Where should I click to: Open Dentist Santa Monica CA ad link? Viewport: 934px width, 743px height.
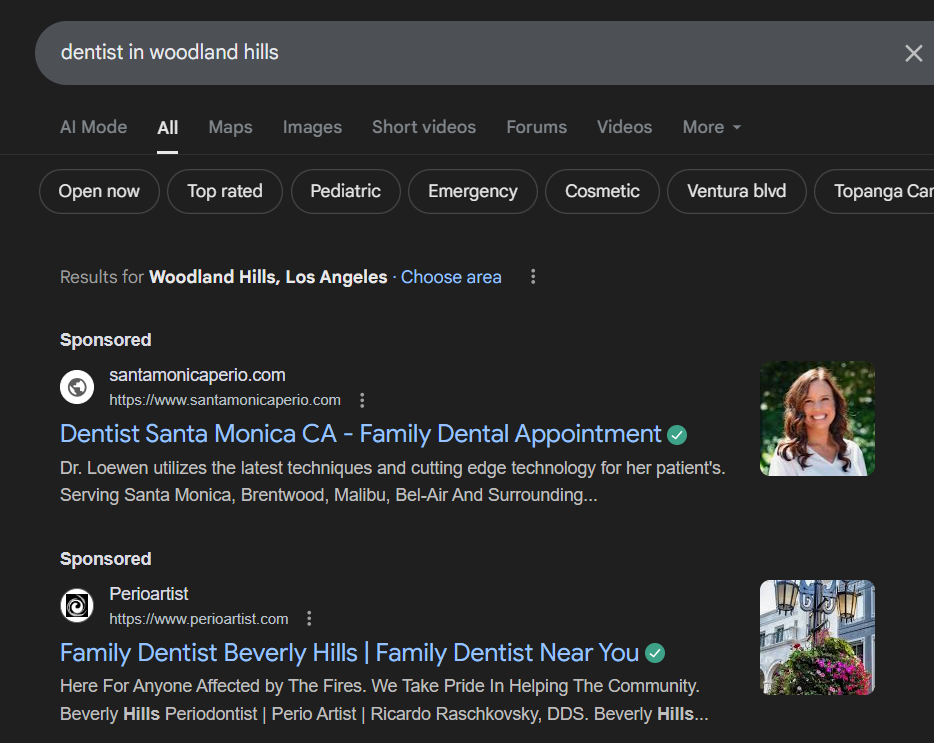360,434
